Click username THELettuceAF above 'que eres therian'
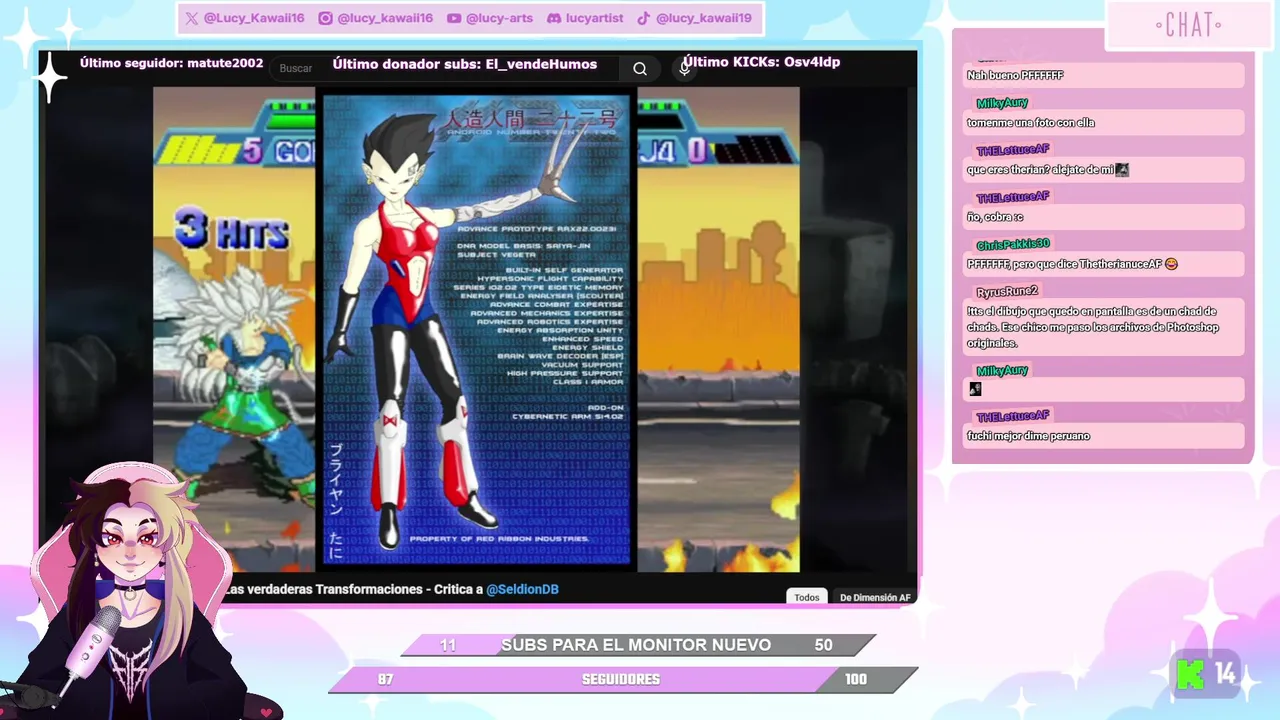The width and height of the screenshot is (1280, 720). [1012, 150]
